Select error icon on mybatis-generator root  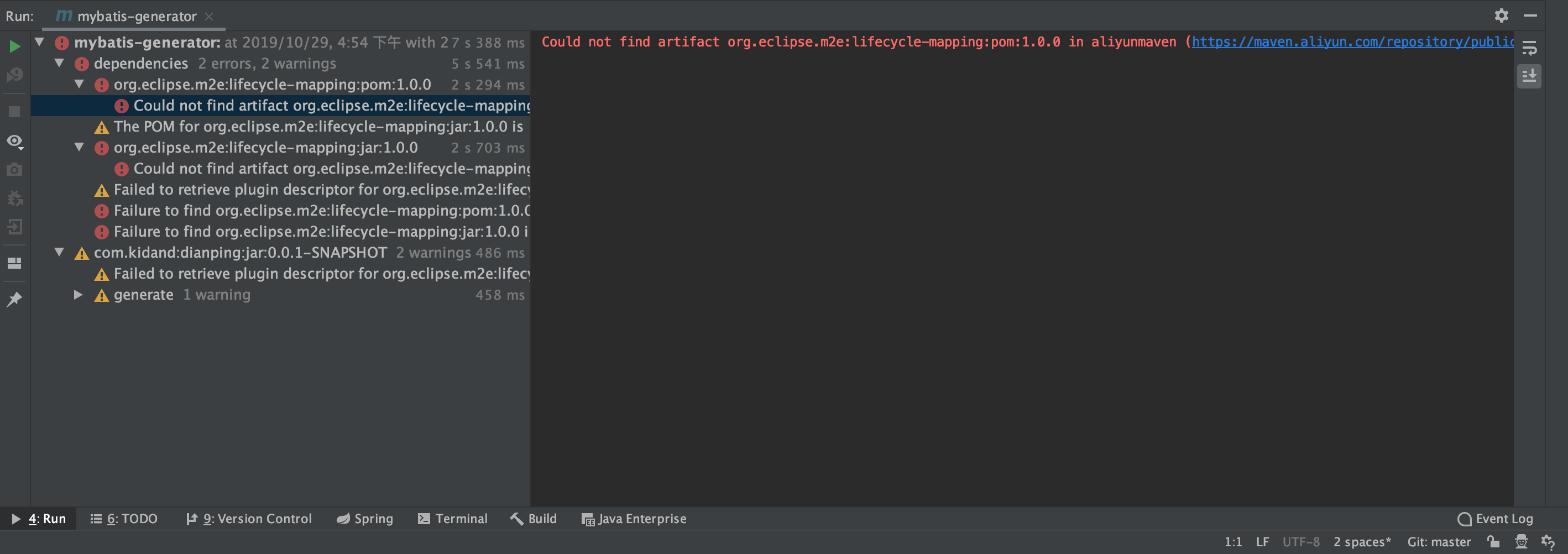point(61,43)
